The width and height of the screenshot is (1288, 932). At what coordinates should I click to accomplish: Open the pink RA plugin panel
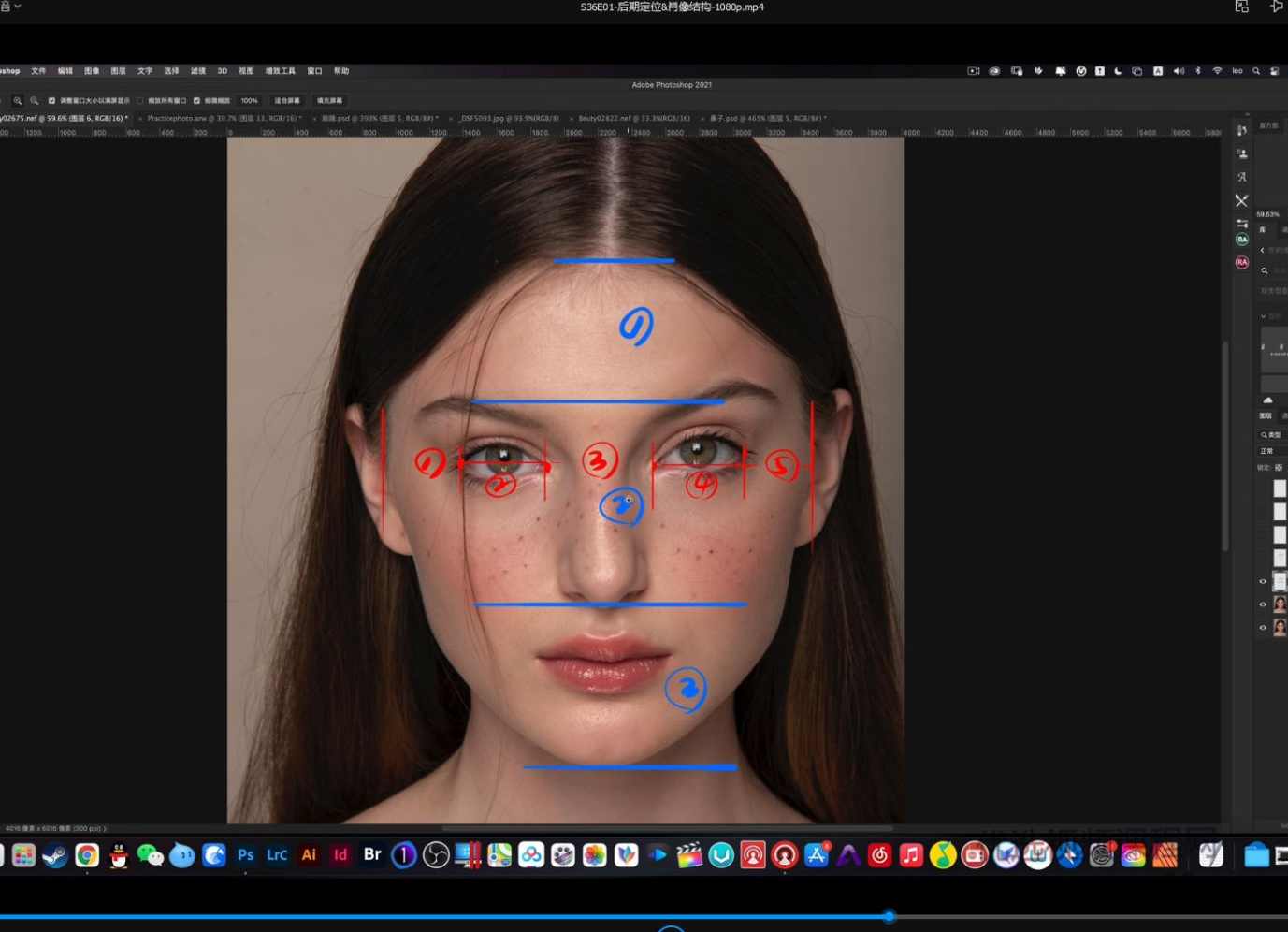point(1241,263)
